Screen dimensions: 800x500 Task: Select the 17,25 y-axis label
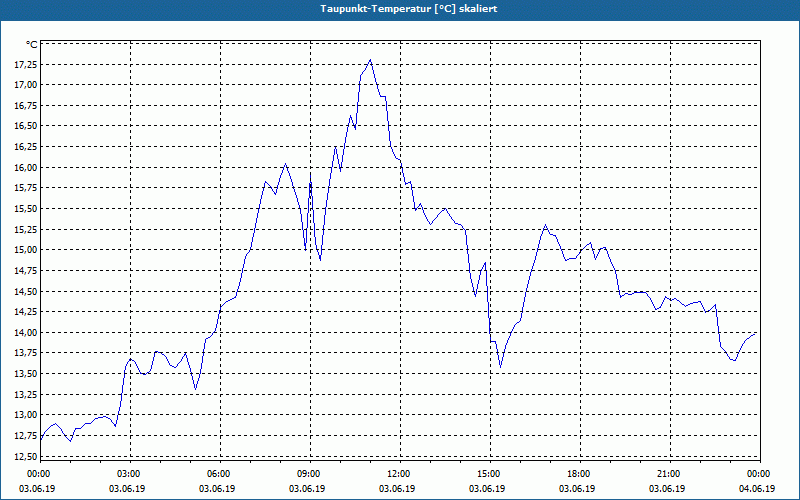pyautogui.click(x=27, y=65)
